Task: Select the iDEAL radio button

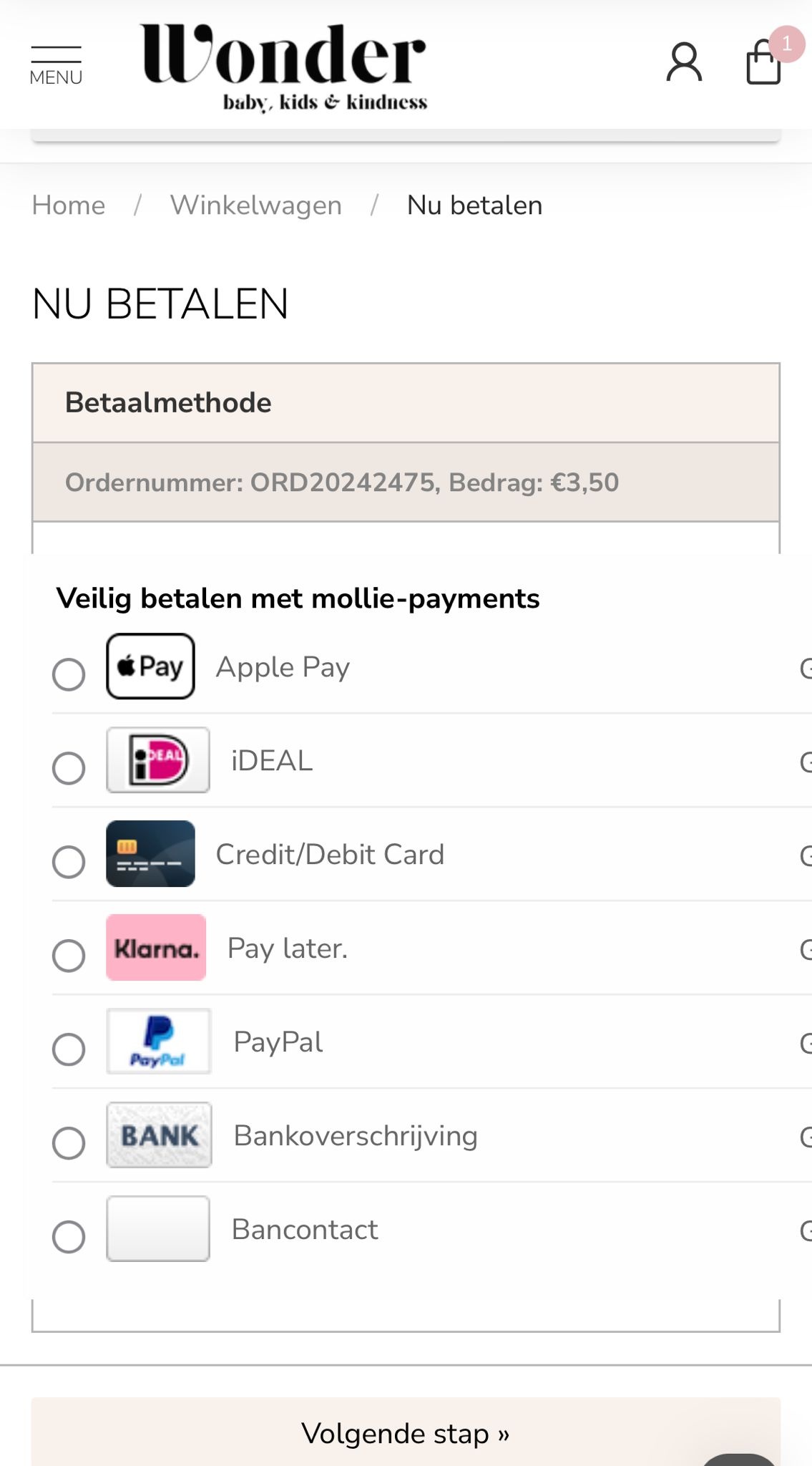Action: click(69, 768)
